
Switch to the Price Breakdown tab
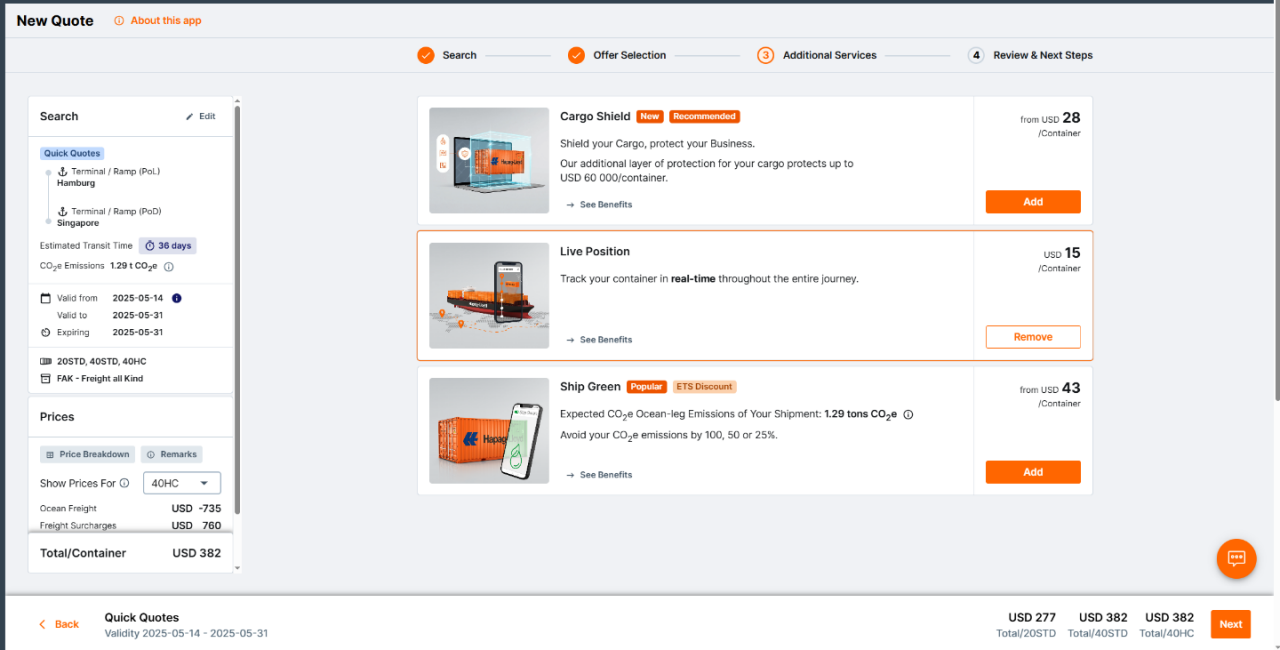[x=87, y=454]
